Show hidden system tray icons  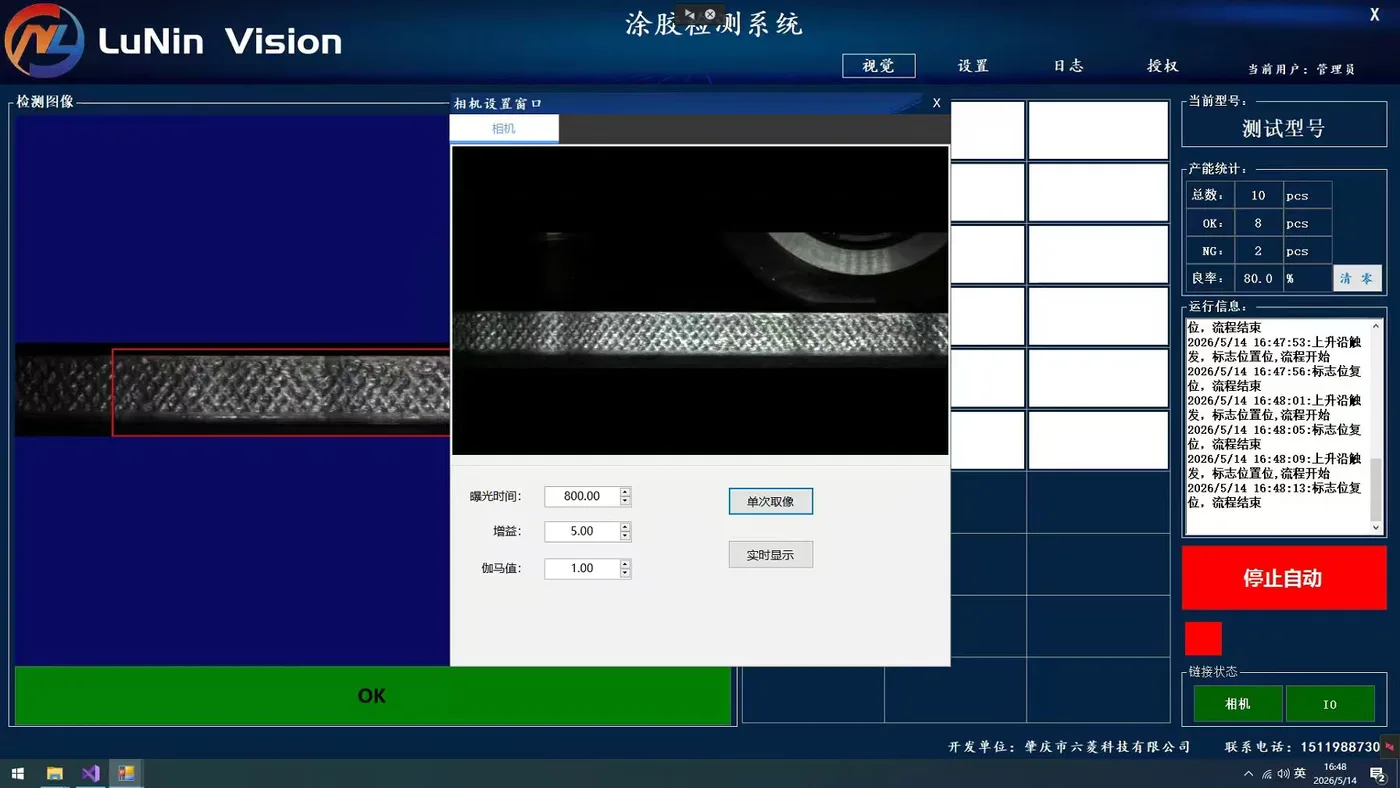point(1248,774)
